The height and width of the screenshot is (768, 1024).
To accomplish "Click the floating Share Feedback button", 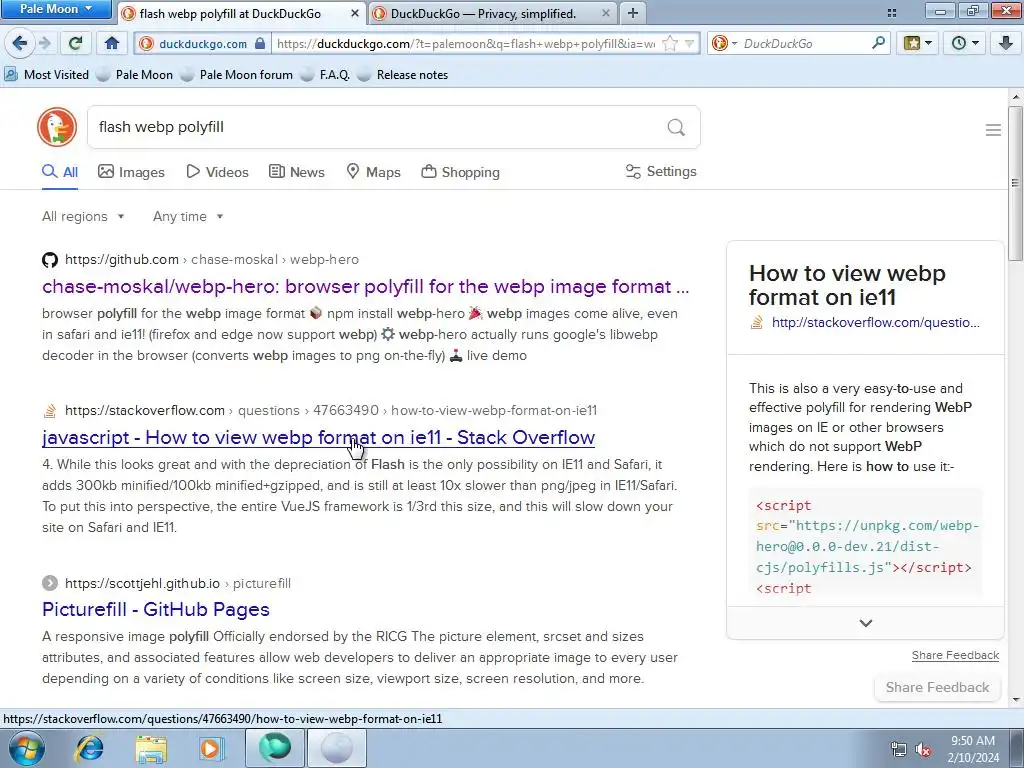I will click(x=937, y=687).
